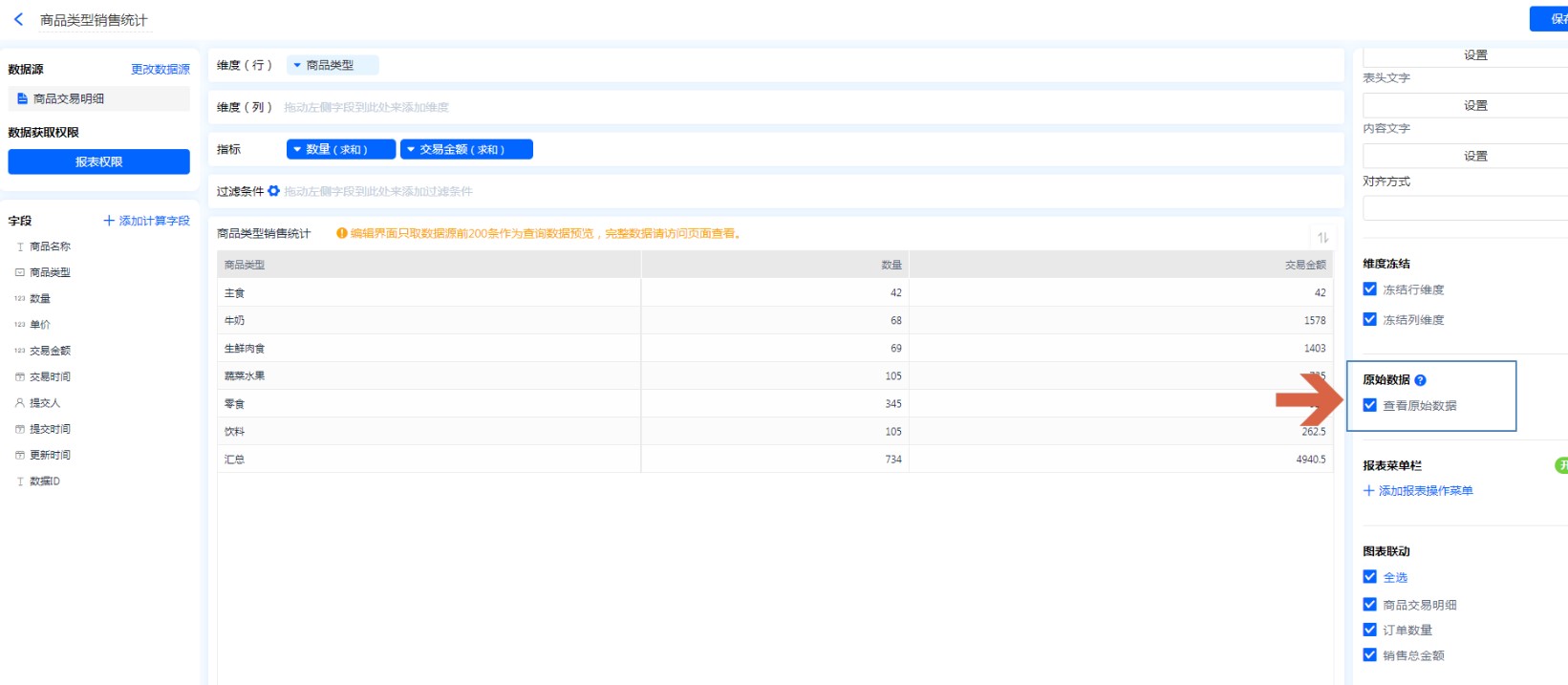The image size is (1568, 685).
Task: Click the filter condition gear icon
Action: click(274, 191)
